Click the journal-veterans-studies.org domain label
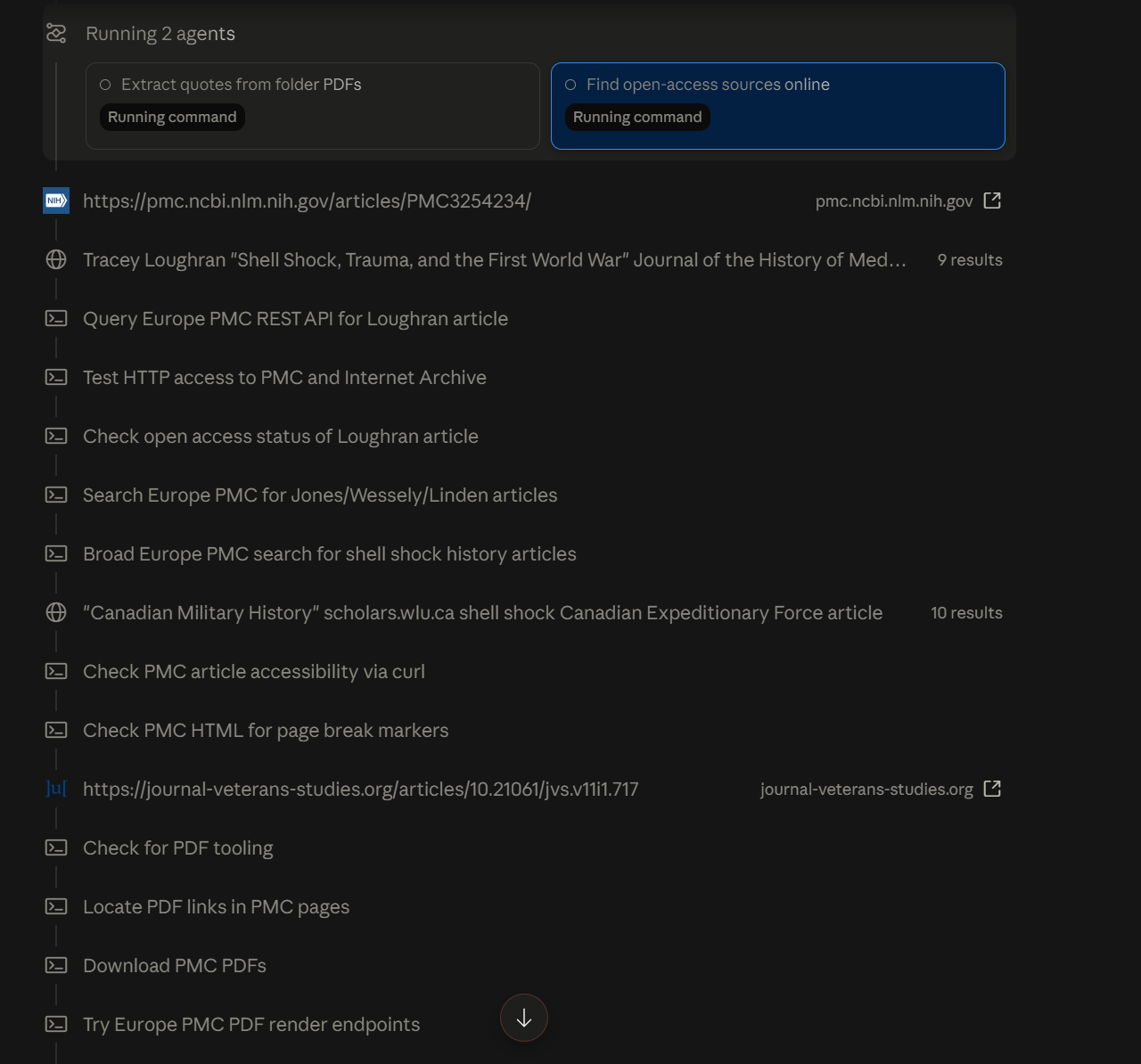The width and height of the screenshot is (1141, 1064). tap(866, 790)
